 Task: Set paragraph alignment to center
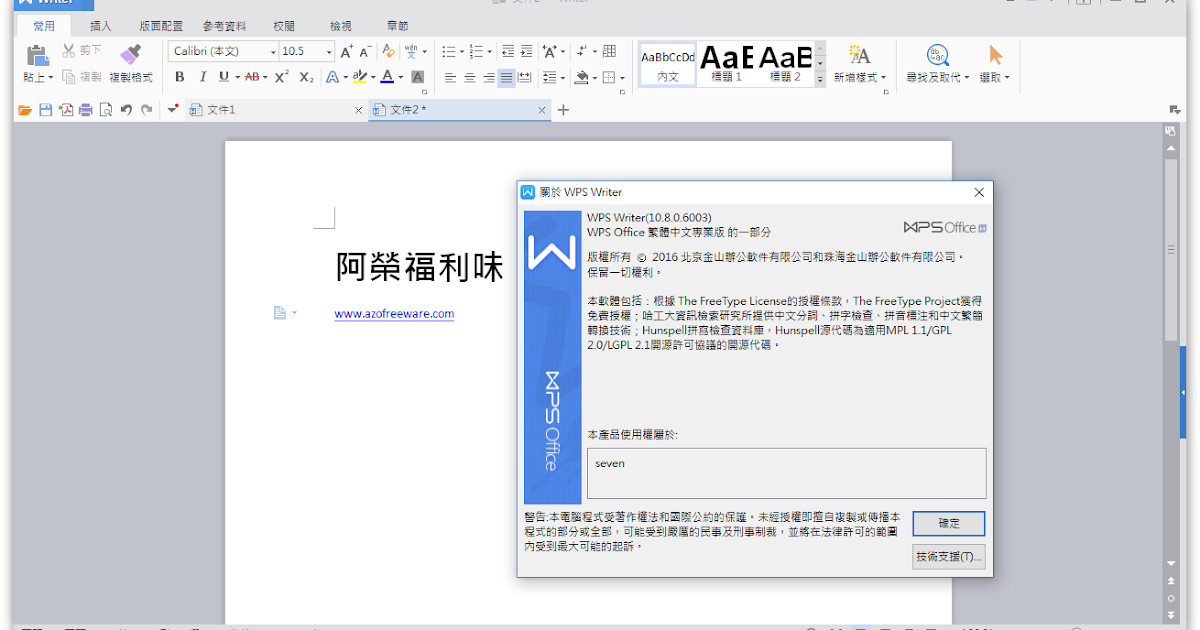(x=469, y=77)
